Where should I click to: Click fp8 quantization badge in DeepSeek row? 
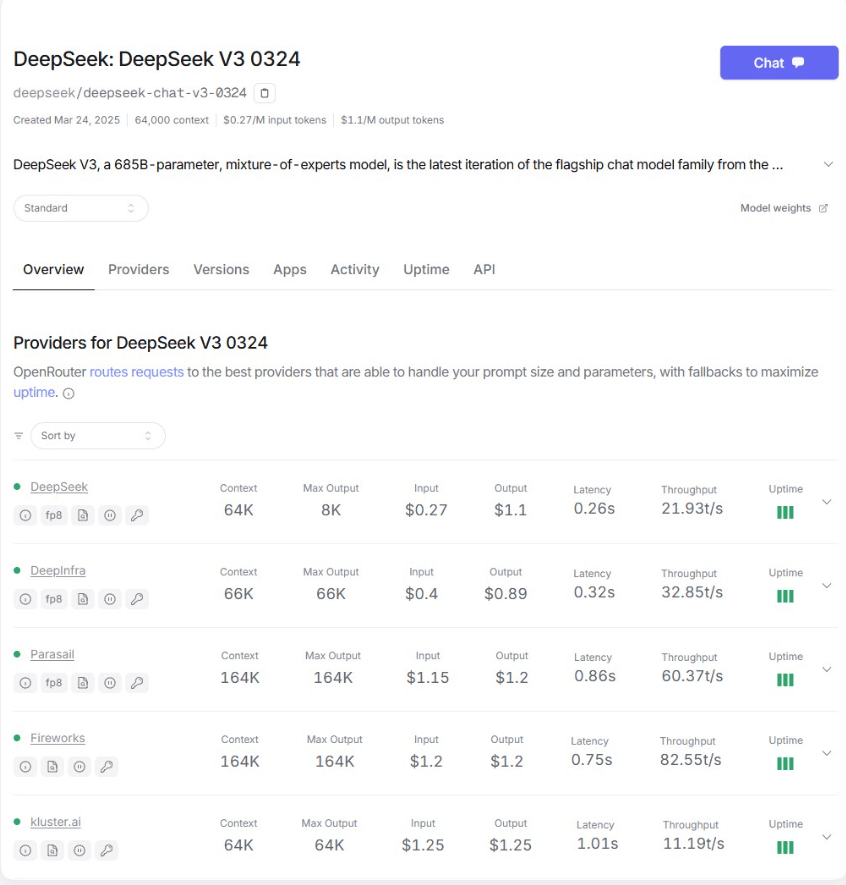(54, 515)
